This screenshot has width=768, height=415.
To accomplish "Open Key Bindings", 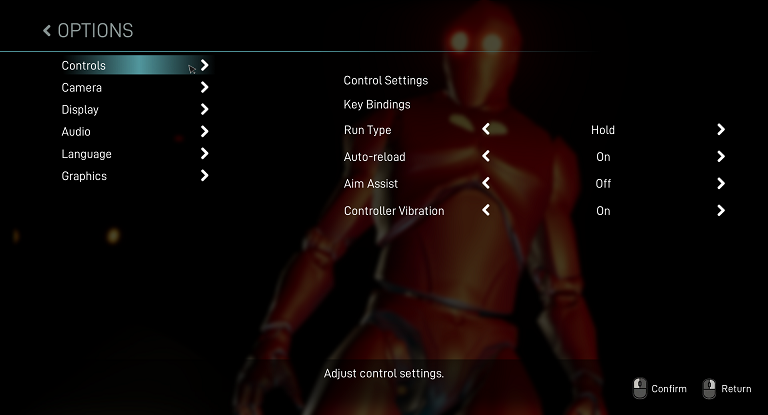I will 377,105.
